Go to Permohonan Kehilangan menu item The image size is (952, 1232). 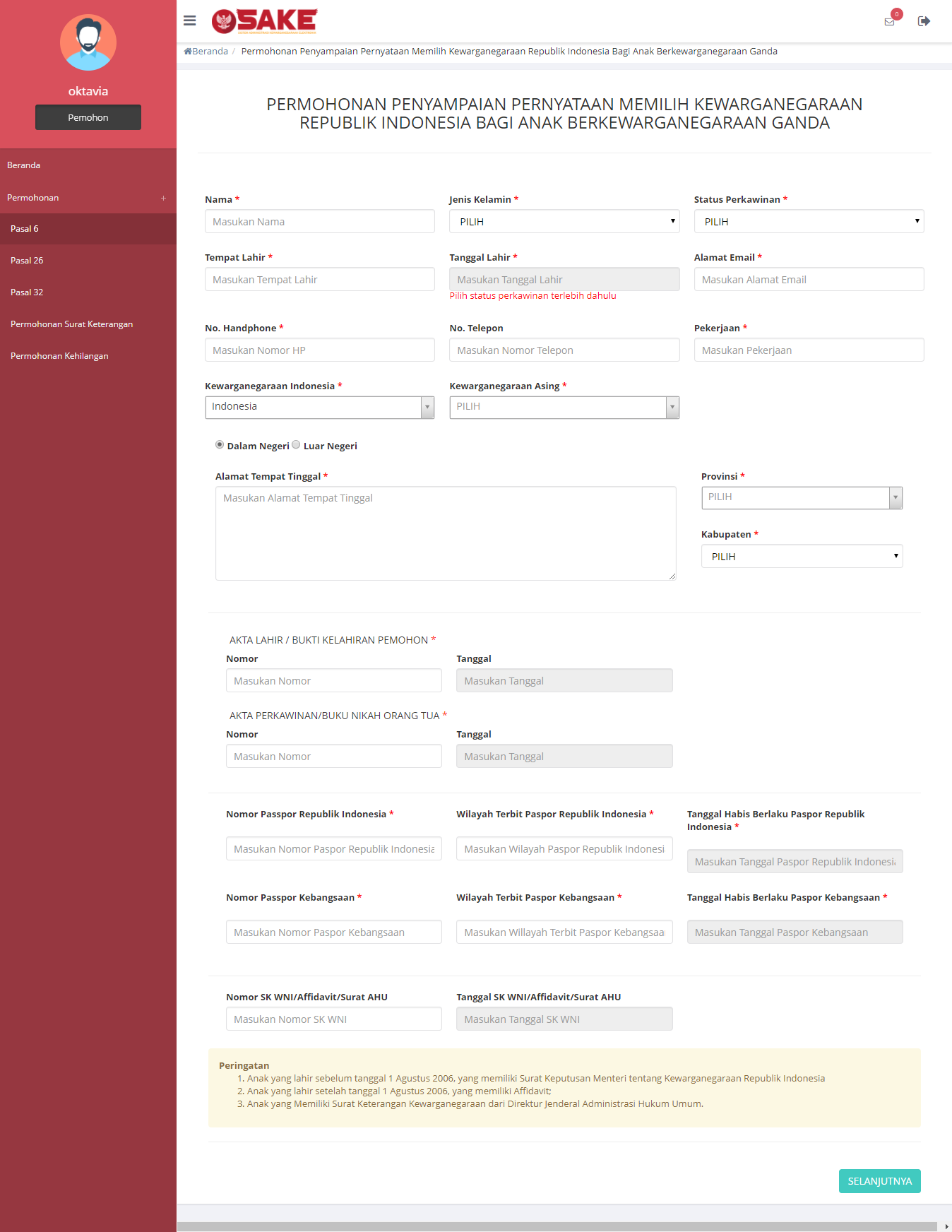[x=59, y=356]
